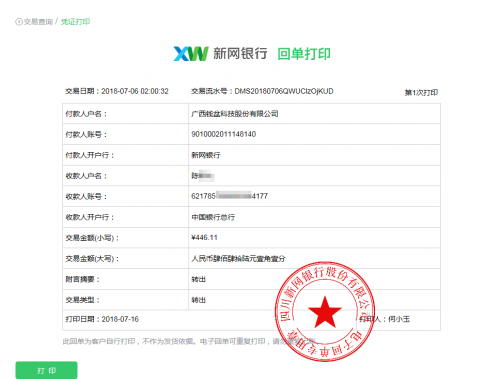Image resolution: width=500 pixels, height=379 pixels.
Task: Click the XW bank logo icon
Action: click(191, 54)
